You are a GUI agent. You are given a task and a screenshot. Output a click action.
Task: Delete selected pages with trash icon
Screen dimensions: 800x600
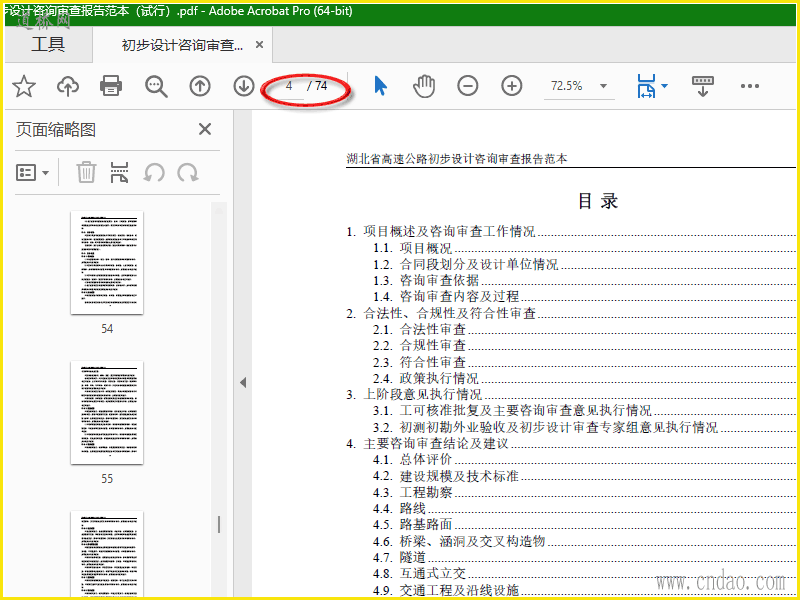click(x=86, y=172)
